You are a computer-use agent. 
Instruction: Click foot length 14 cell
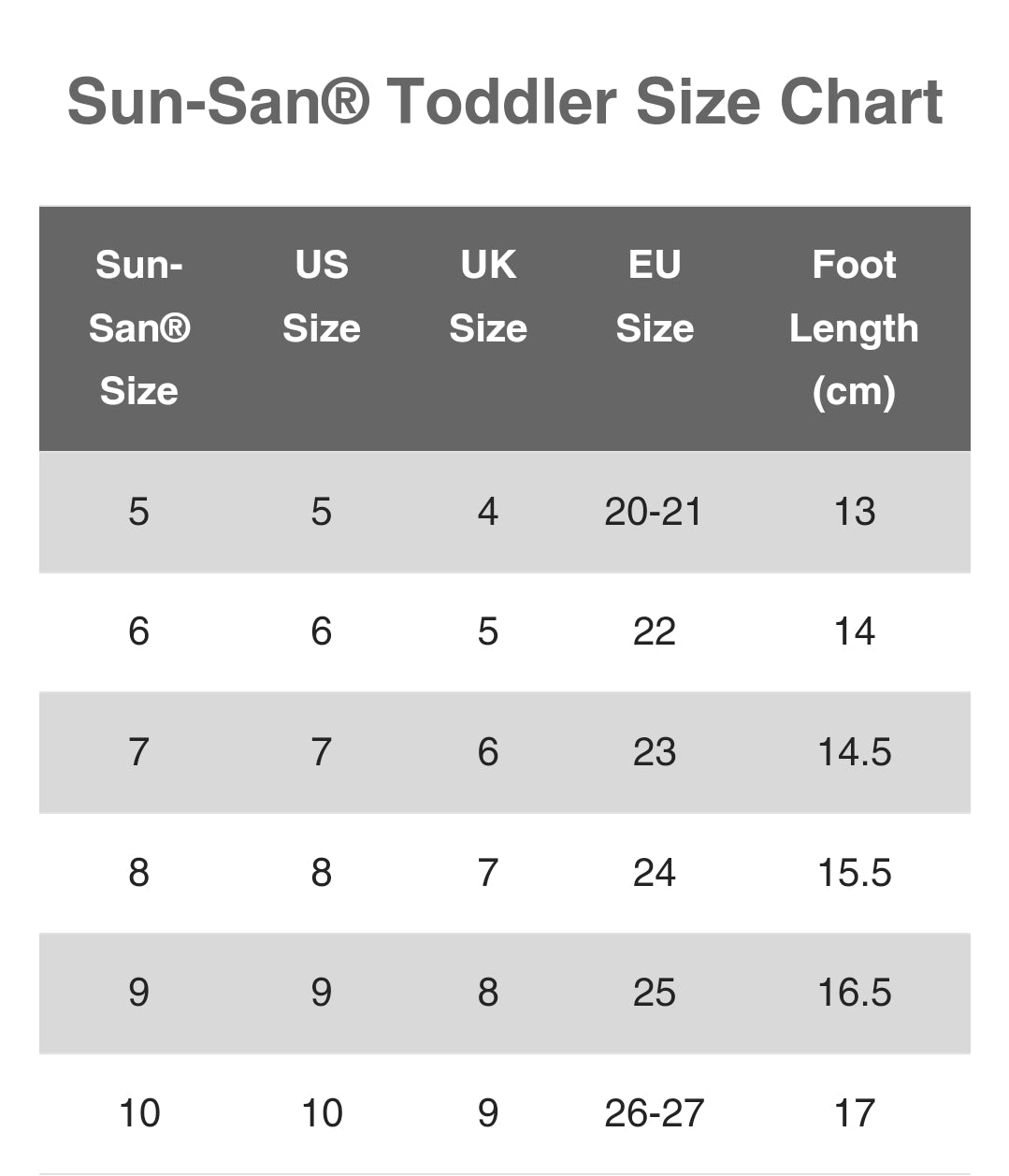(854, 632)
